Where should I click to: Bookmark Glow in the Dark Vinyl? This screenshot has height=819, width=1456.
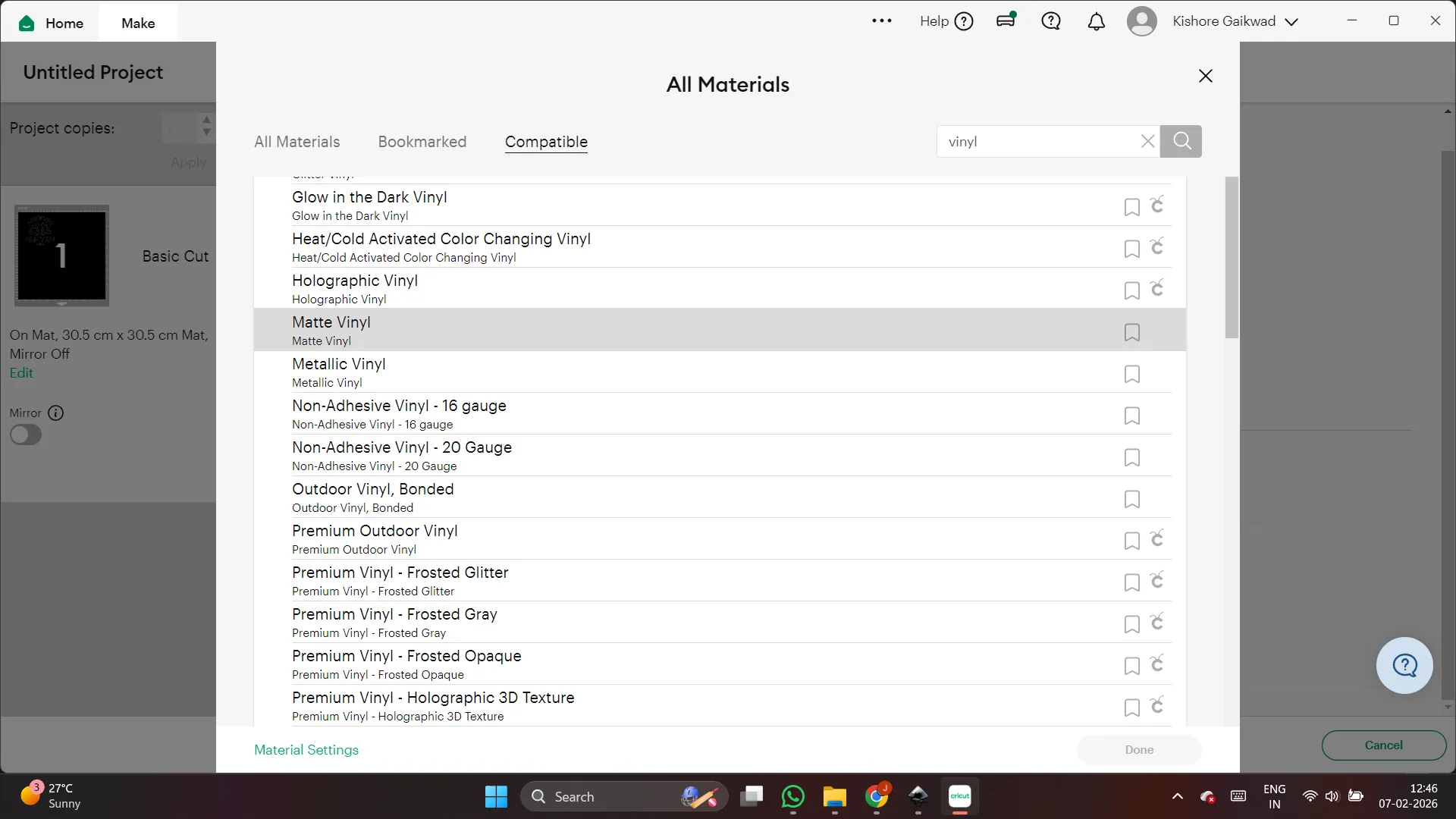click(1131, 207)
